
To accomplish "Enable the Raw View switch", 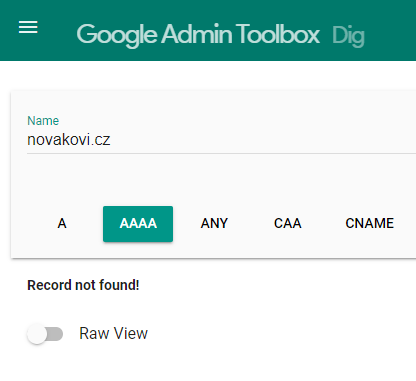I will [45, 334].
